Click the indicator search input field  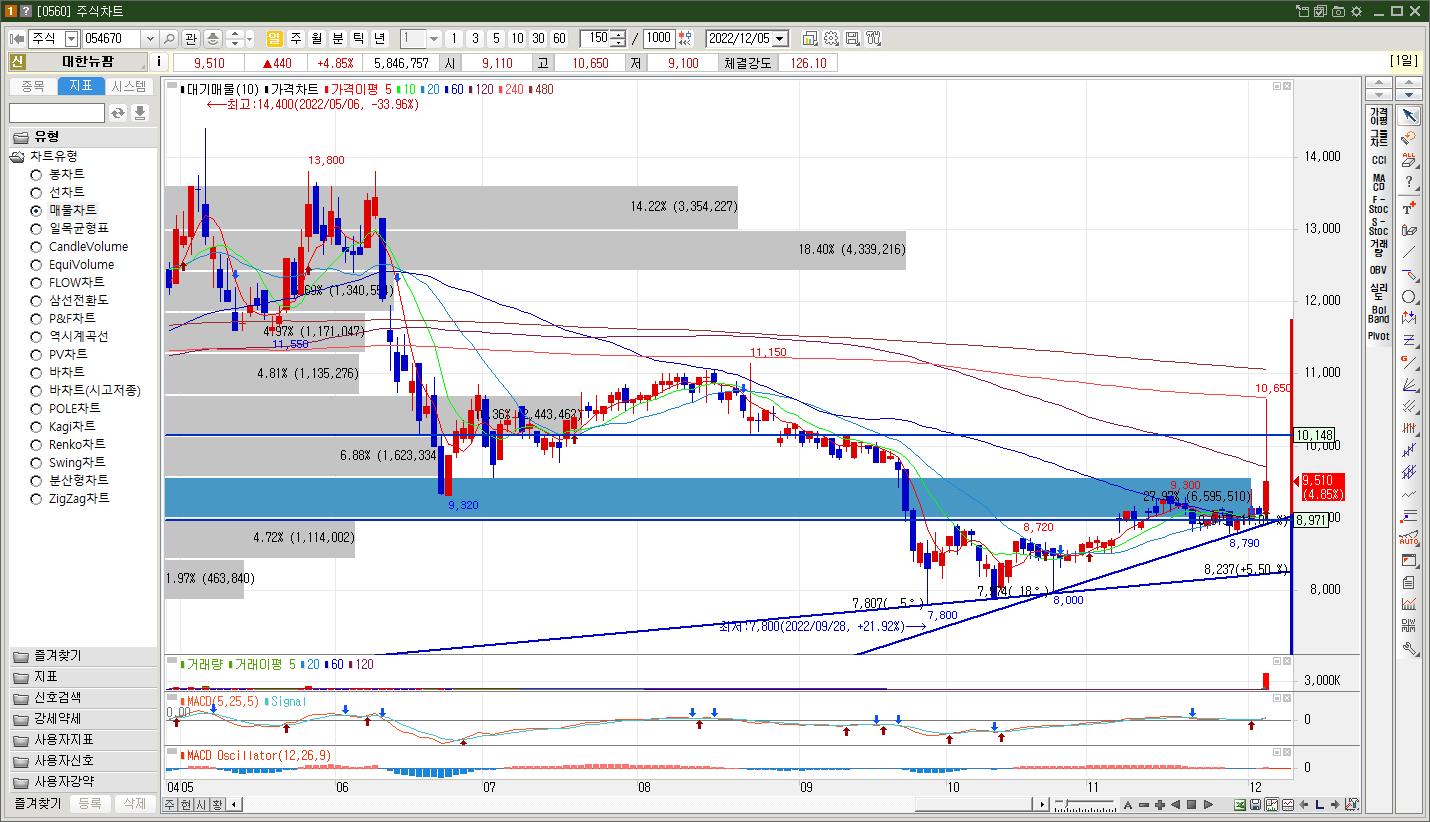point(57,113)
